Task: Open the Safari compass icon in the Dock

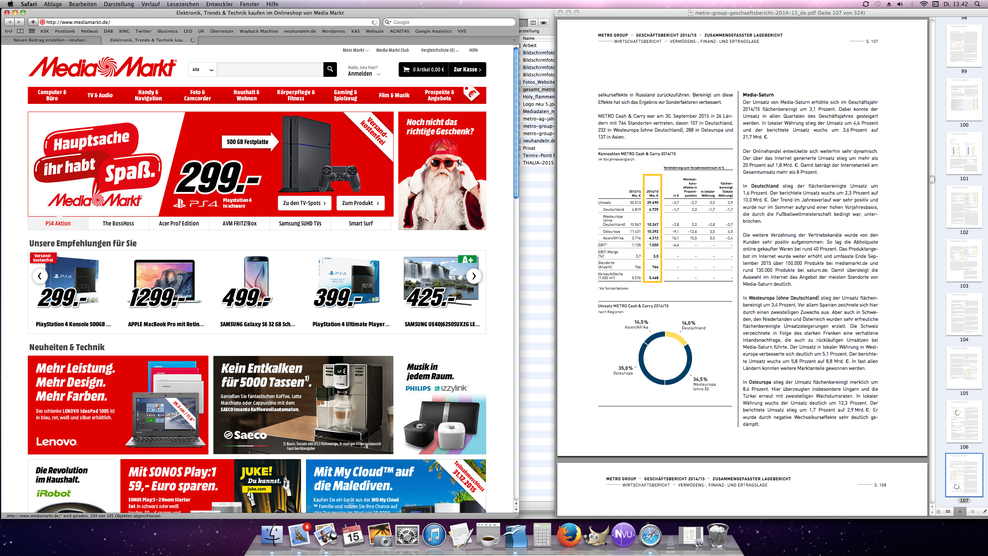Action: [650, 535]
